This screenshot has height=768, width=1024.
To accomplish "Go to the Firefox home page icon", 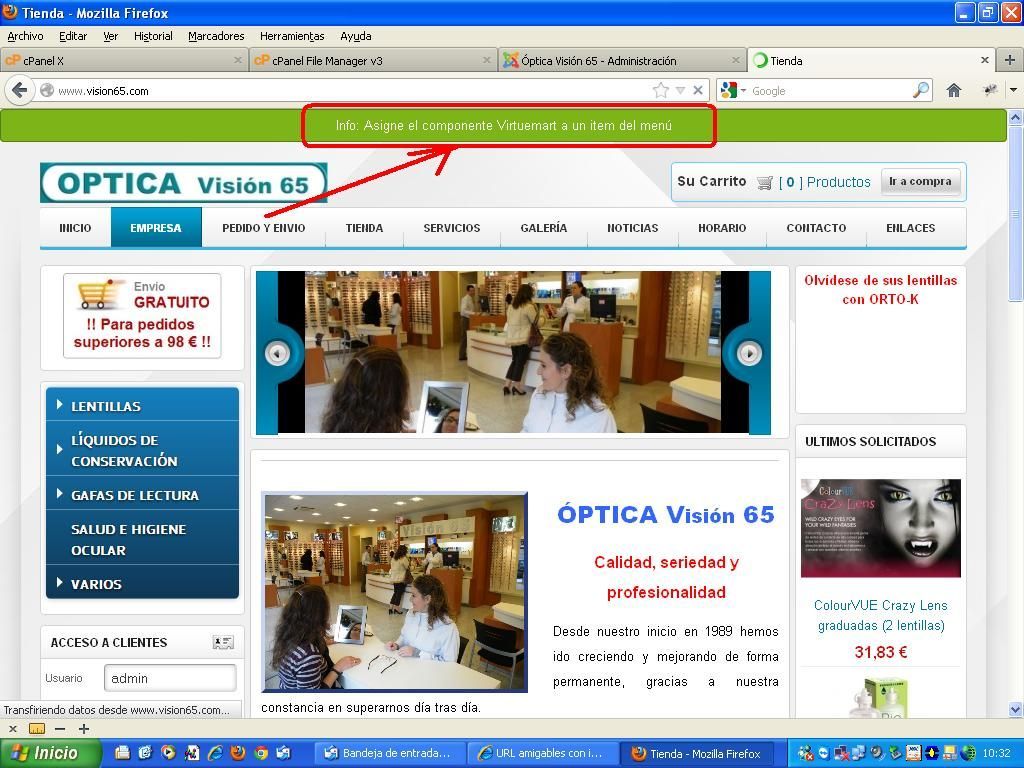I will pyautogui.click(x=953, y=90).
